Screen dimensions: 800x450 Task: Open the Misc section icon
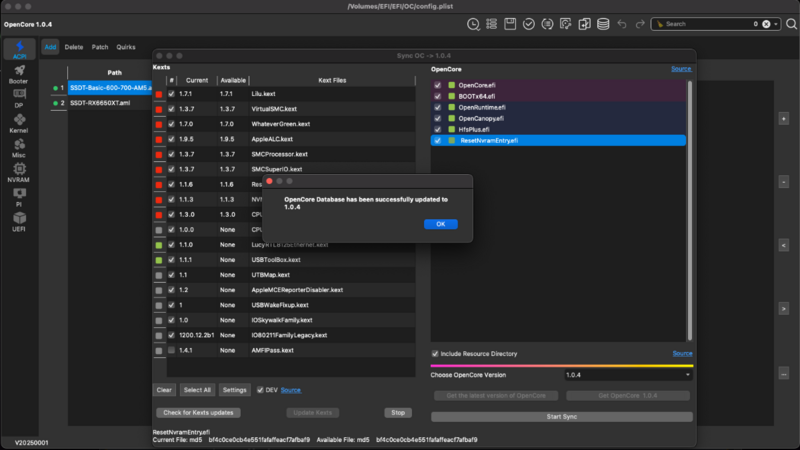pyautogui.click(x=20, y=146)
